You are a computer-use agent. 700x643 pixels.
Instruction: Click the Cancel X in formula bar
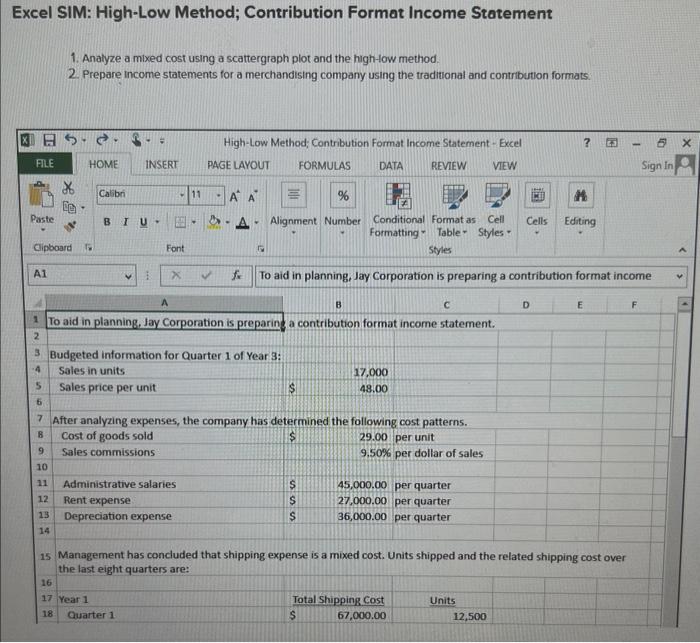tap(176, 275)
